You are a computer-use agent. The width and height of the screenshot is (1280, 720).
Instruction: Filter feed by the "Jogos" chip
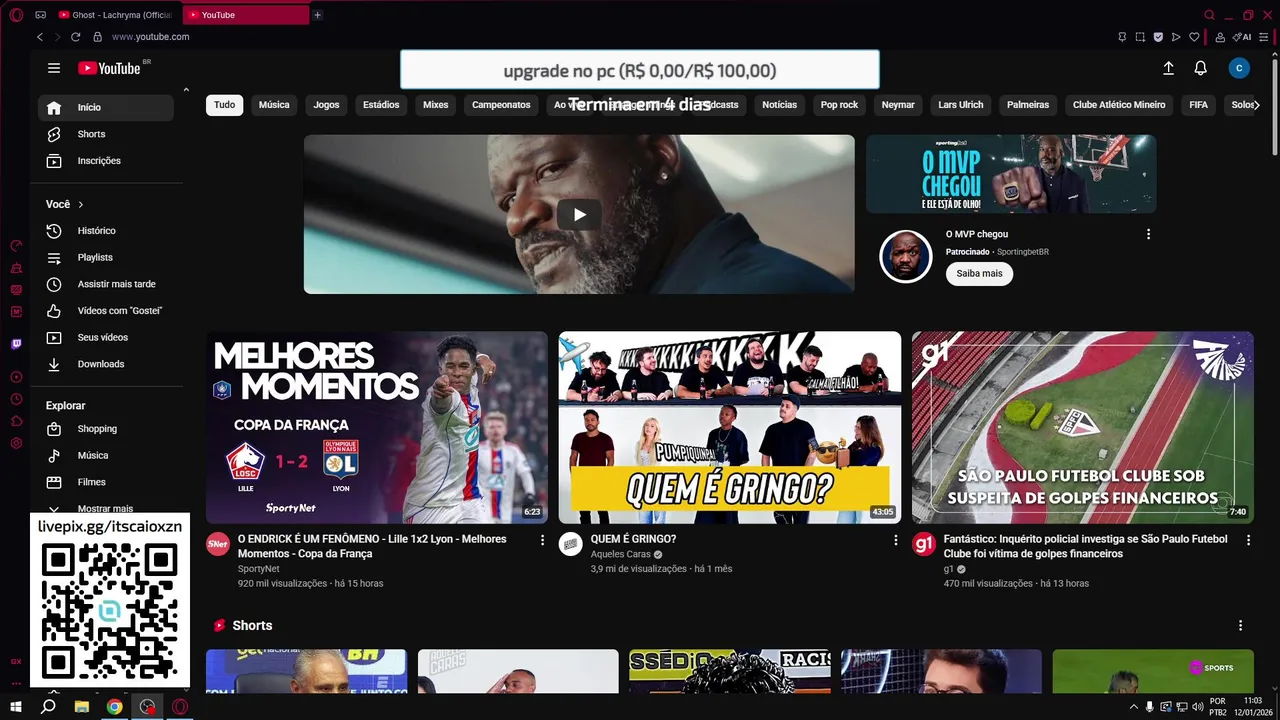[326, 105]
